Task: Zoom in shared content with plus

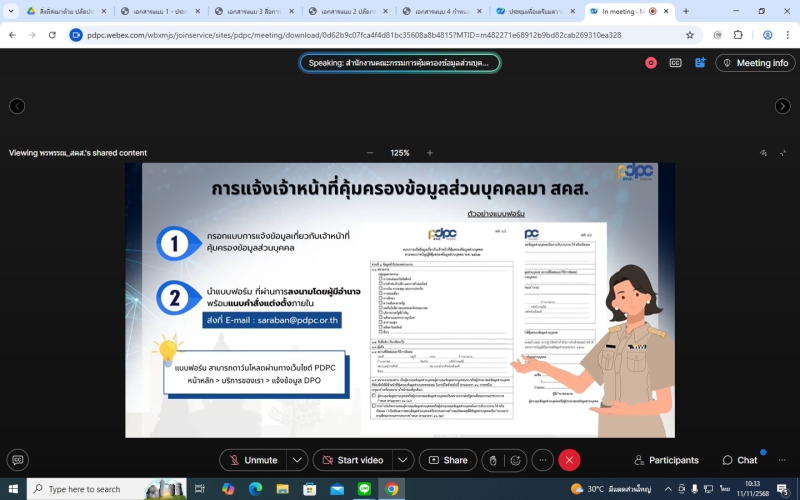Action: [430, 153]
